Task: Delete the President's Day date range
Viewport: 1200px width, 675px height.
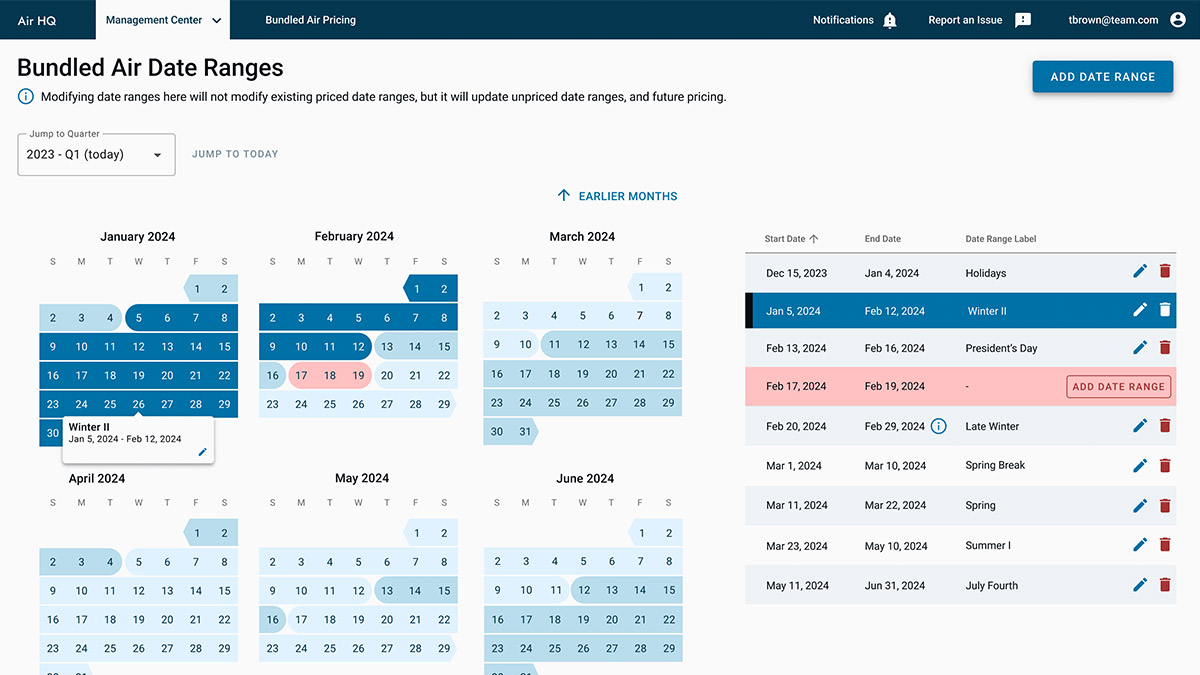Action: (x=1165, y=348)
